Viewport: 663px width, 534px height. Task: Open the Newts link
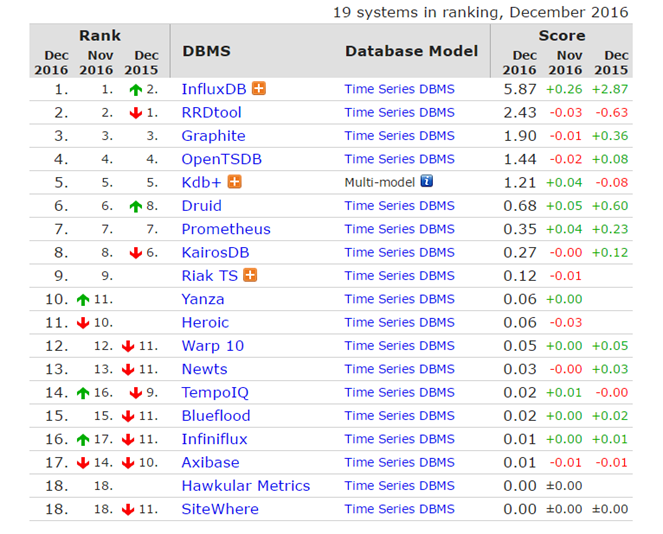pyautogui.click(x=205, y=369)
